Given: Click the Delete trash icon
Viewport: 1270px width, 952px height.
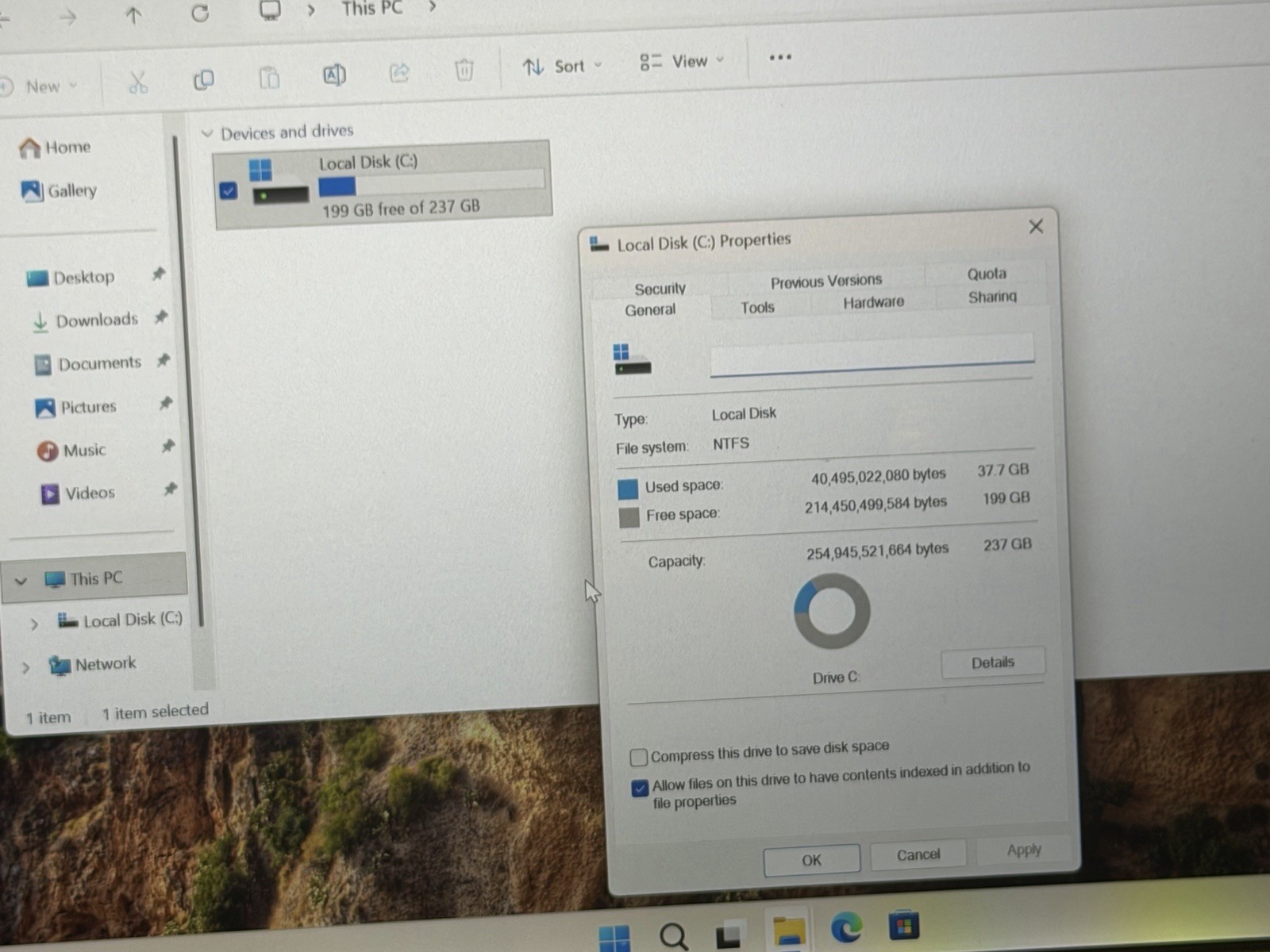Looking at the screenshot, I should point(464,70).
